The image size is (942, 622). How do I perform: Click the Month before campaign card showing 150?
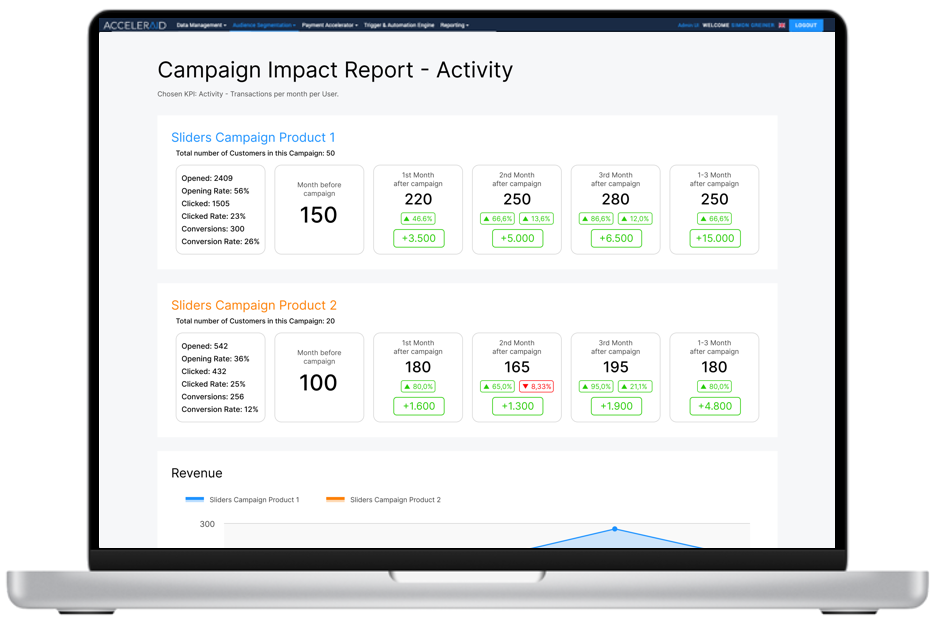pos(318,208)
